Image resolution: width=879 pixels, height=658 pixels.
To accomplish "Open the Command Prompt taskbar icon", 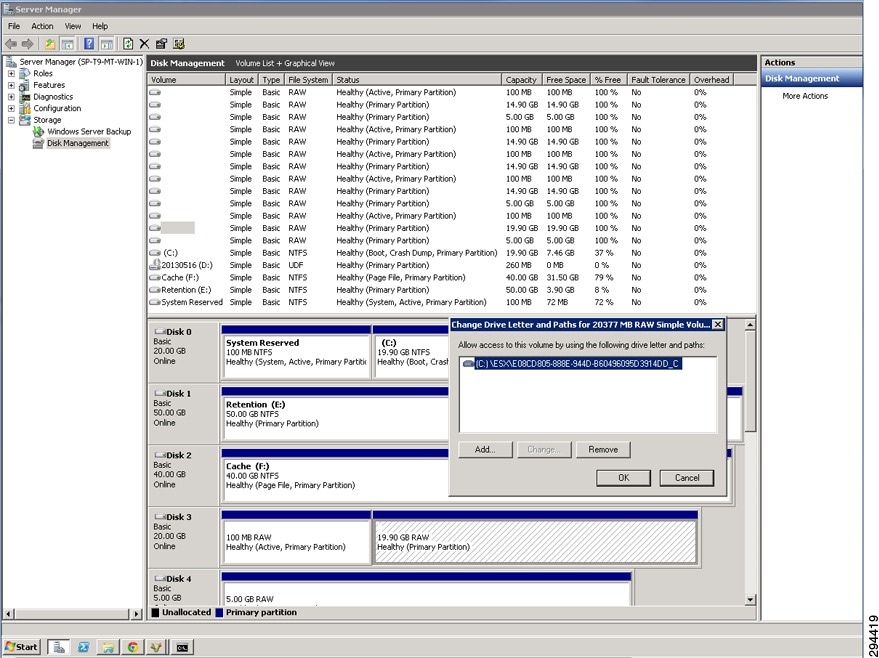I will click(x=182, y=647).
